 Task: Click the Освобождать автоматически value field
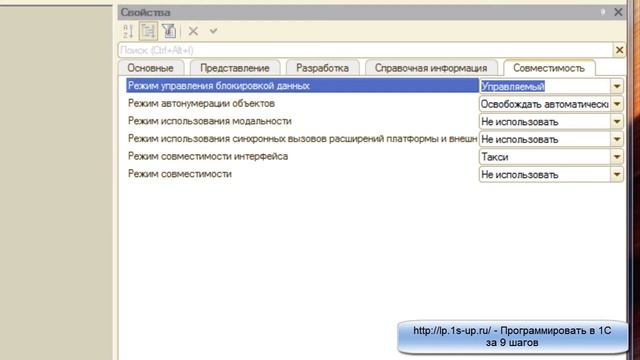(x=545, y=104)
